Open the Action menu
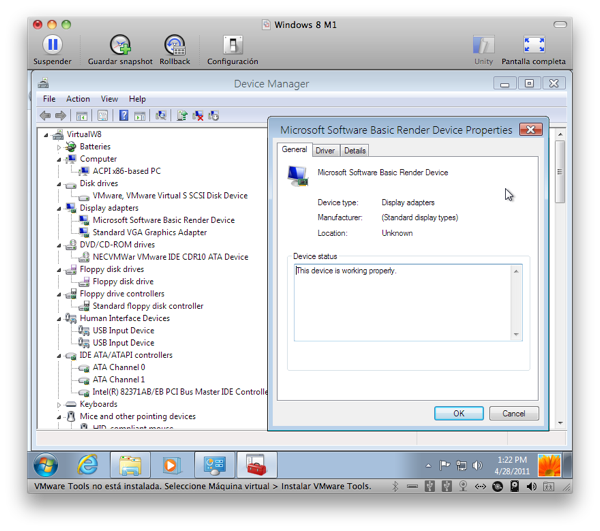600x531 pixels. pyautogui.click(x=78, y=99)
